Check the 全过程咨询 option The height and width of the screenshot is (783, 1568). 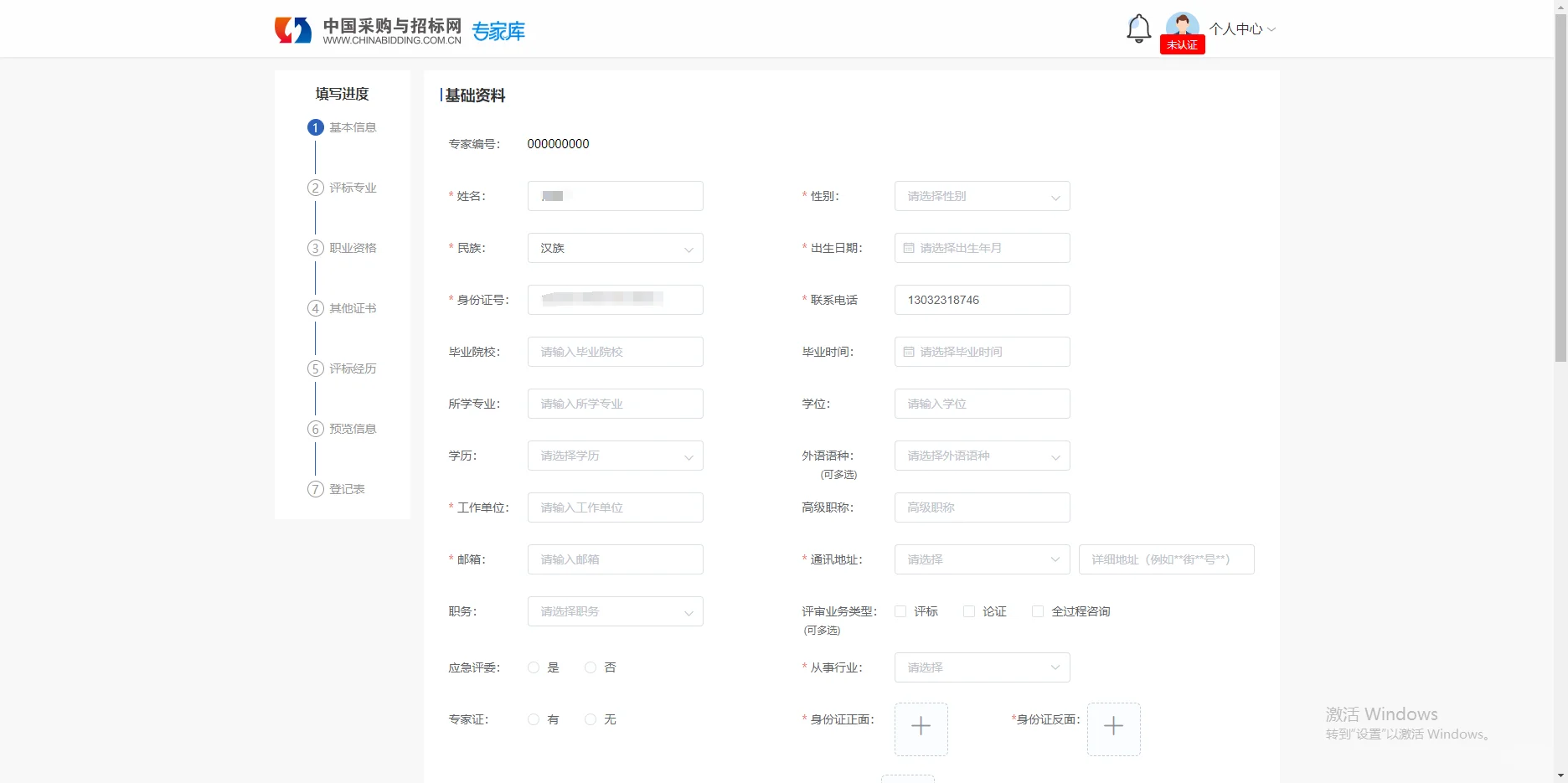(1037, 611)
